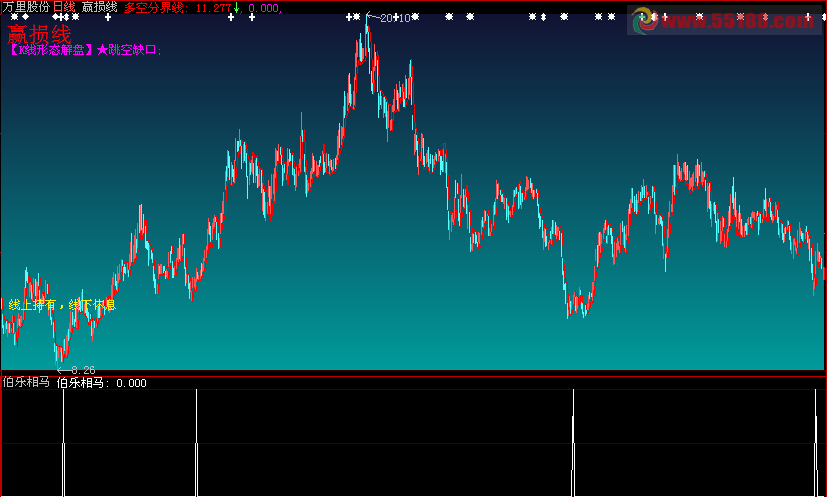
Task: Click the 20.10 high price marker
Action: click(389, 18)
